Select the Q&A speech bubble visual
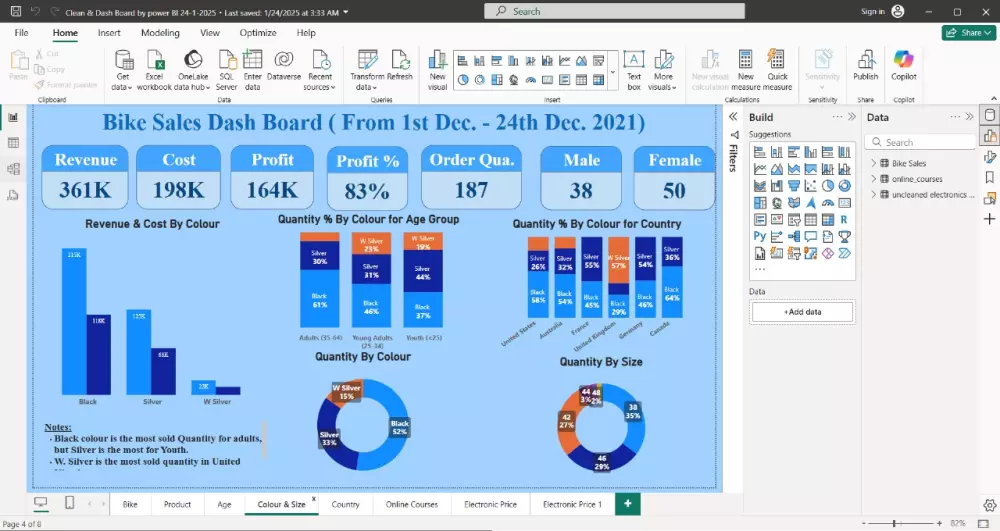The image size is (1000, 531). click(x=811, y=236)
